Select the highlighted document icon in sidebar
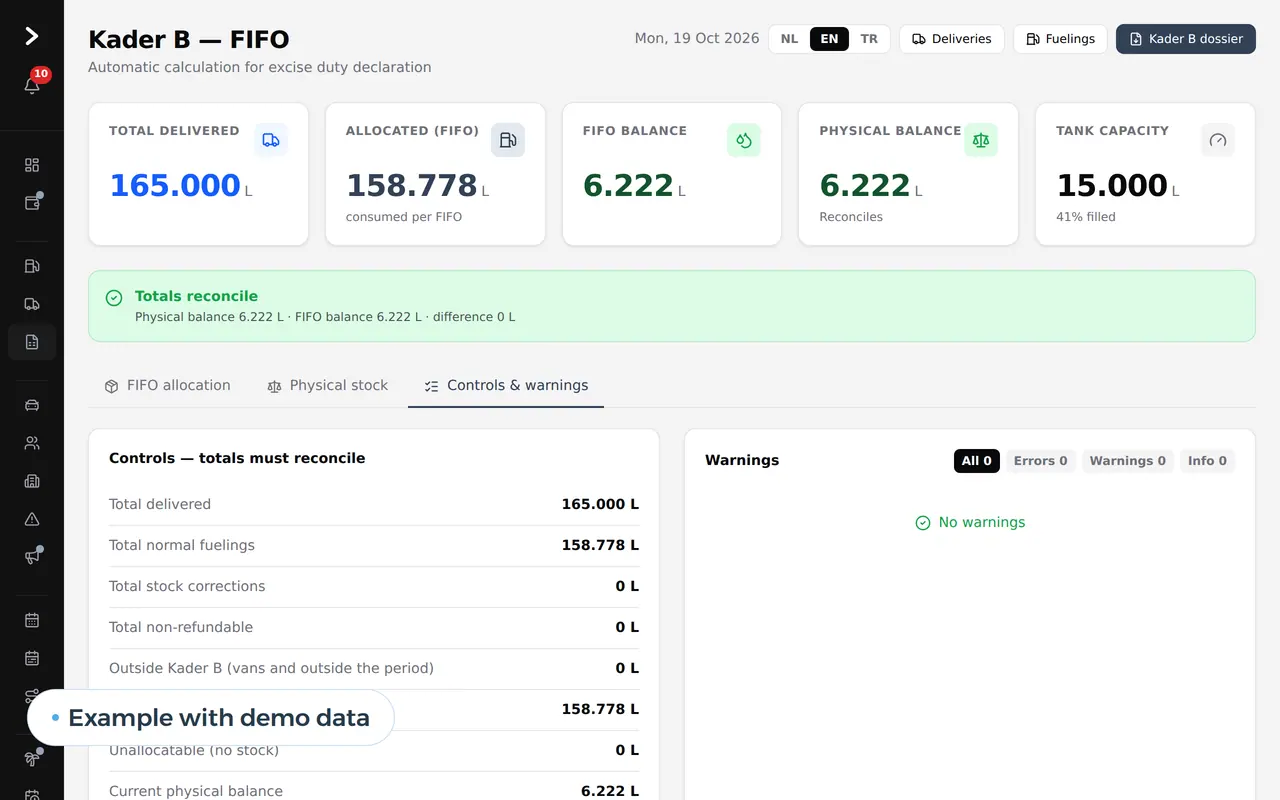The height and width of the screenshot is (800, 1280). click(32, 342)
